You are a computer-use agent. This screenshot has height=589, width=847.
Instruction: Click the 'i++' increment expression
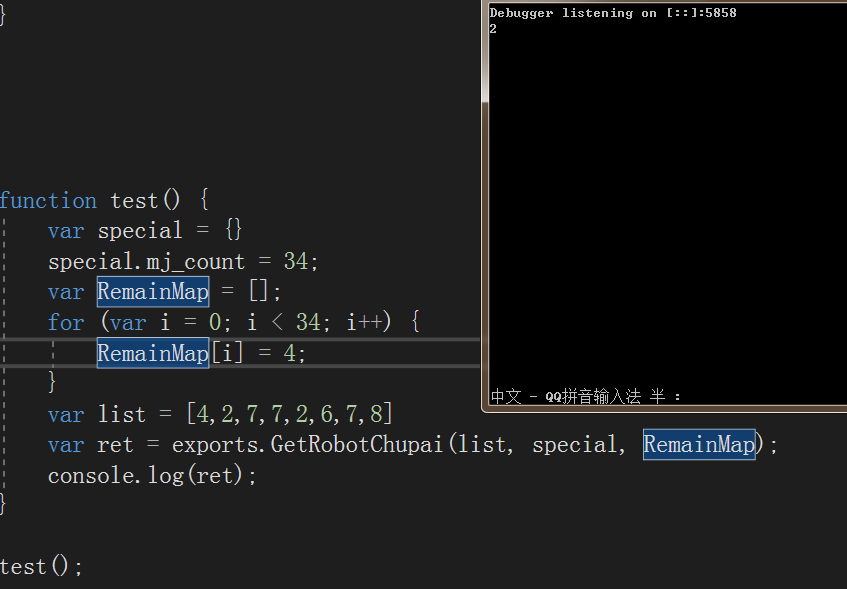[x=365, y=323]
